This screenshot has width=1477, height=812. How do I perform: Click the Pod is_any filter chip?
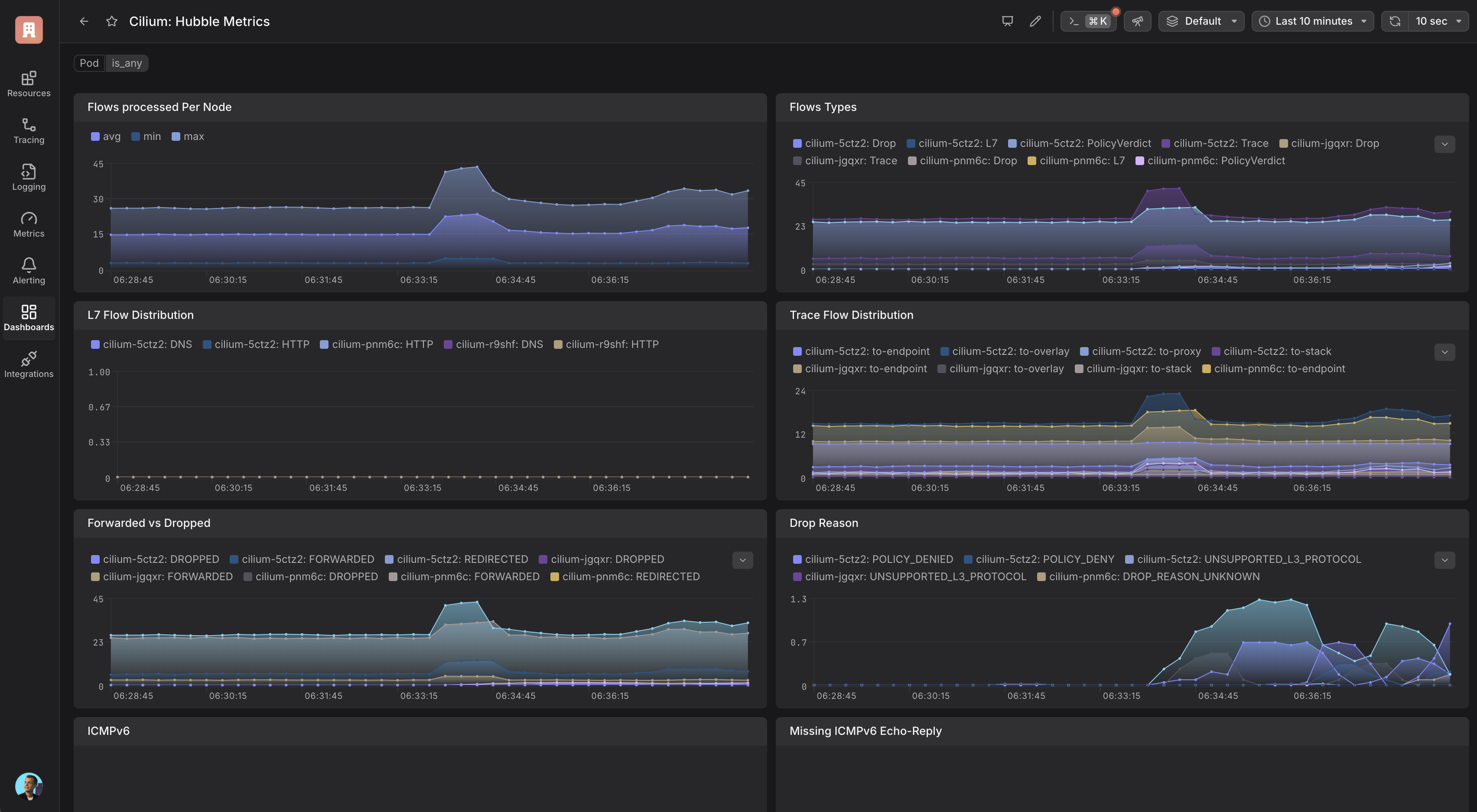coord(111,63)
